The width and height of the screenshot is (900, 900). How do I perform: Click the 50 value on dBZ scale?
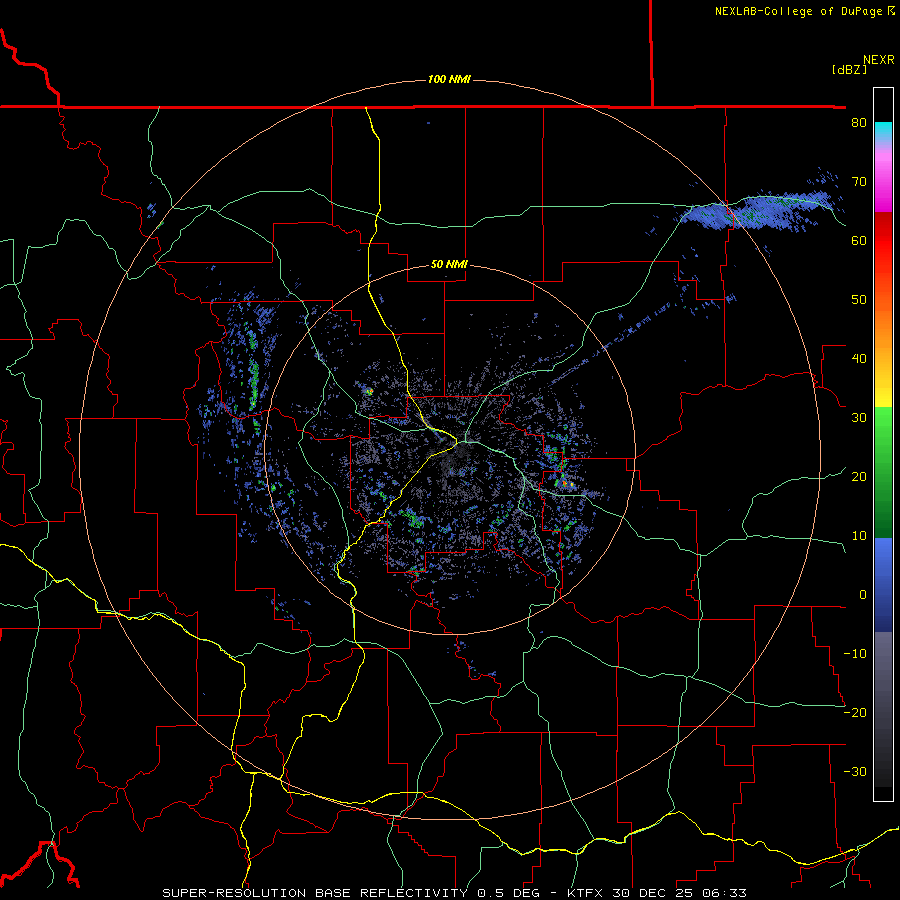859,300
